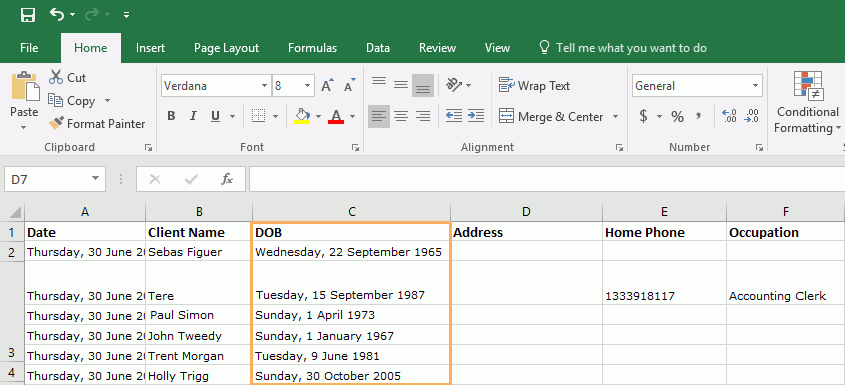Open the Clipboard pane launcher
This screenshot has height=385, width=845.
tap(148, 147)
